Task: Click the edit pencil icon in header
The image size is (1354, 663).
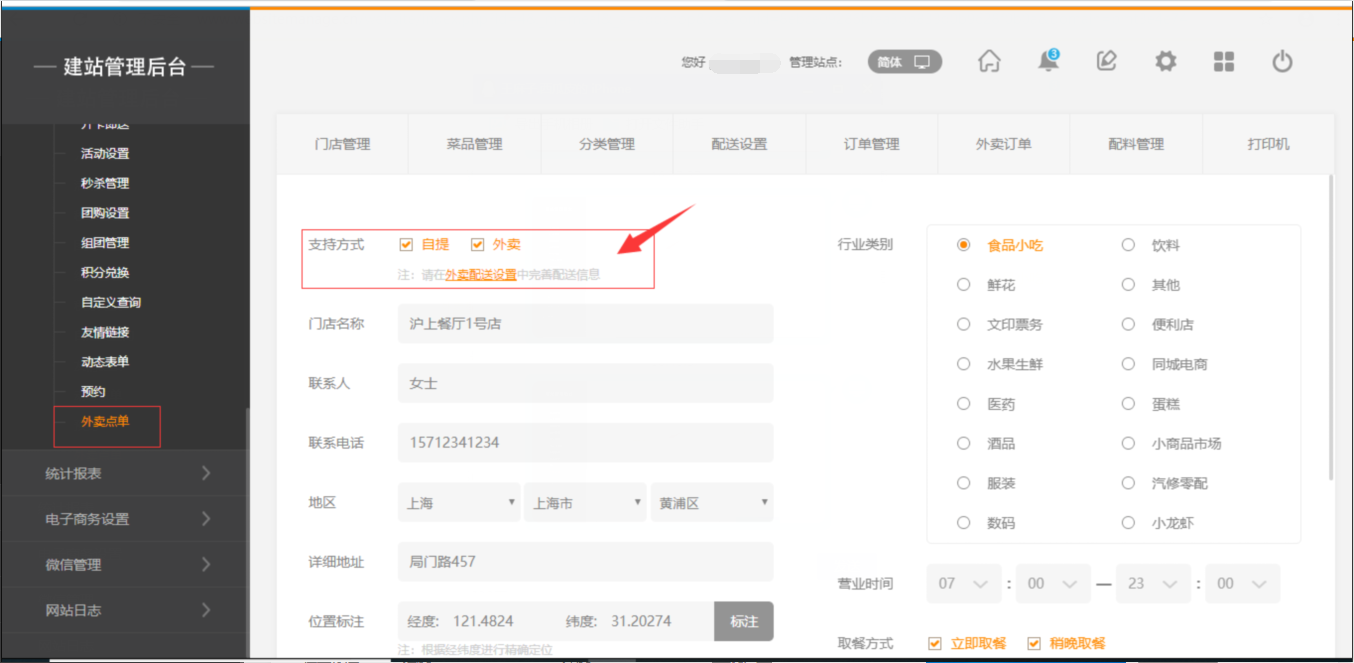Action: 1106,62
